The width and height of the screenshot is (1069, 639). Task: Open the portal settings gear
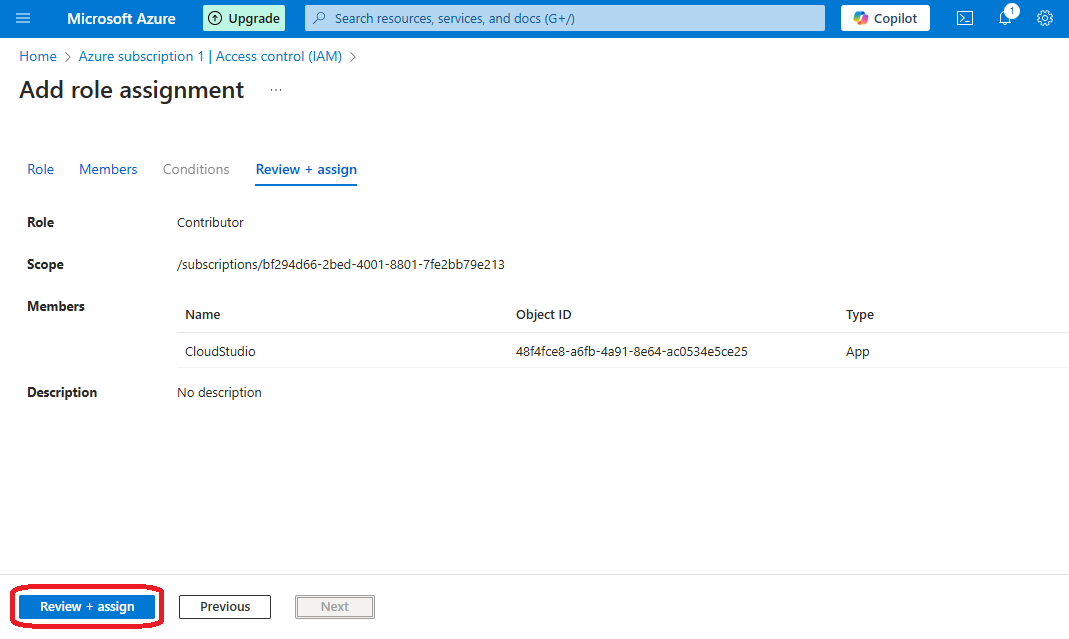1045,18
